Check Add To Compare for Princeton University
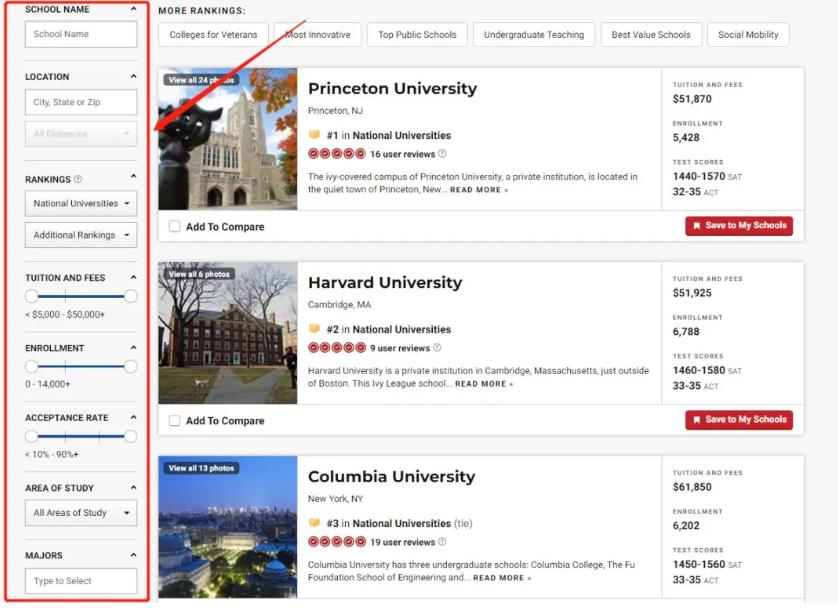The width and height of the screenshot is (838, 608). coord(174,227)
